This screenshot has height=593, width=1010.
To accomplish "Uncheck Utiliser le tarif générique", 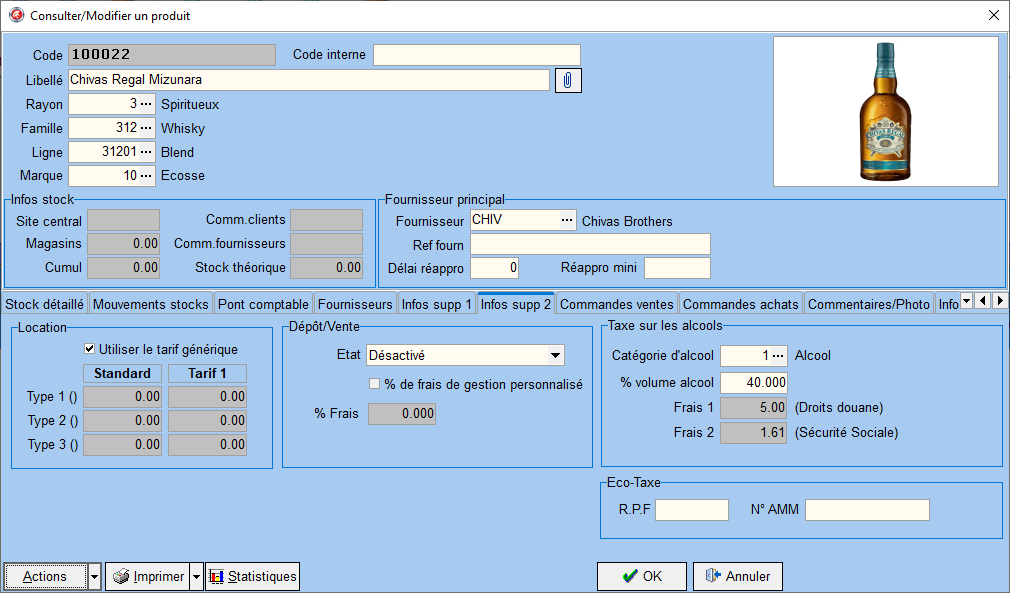I will [x=90, y=350].
